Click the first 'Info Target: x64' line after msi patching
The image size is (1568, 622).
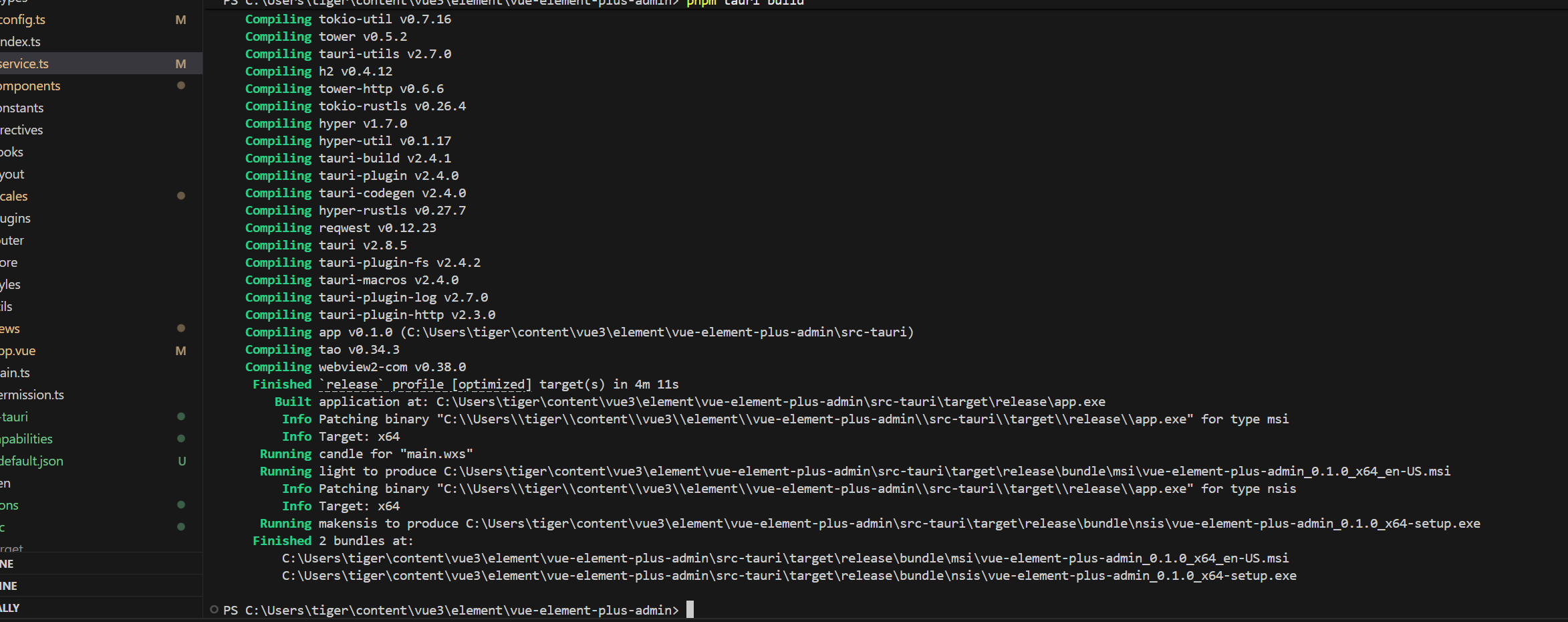tap(341, 437)
